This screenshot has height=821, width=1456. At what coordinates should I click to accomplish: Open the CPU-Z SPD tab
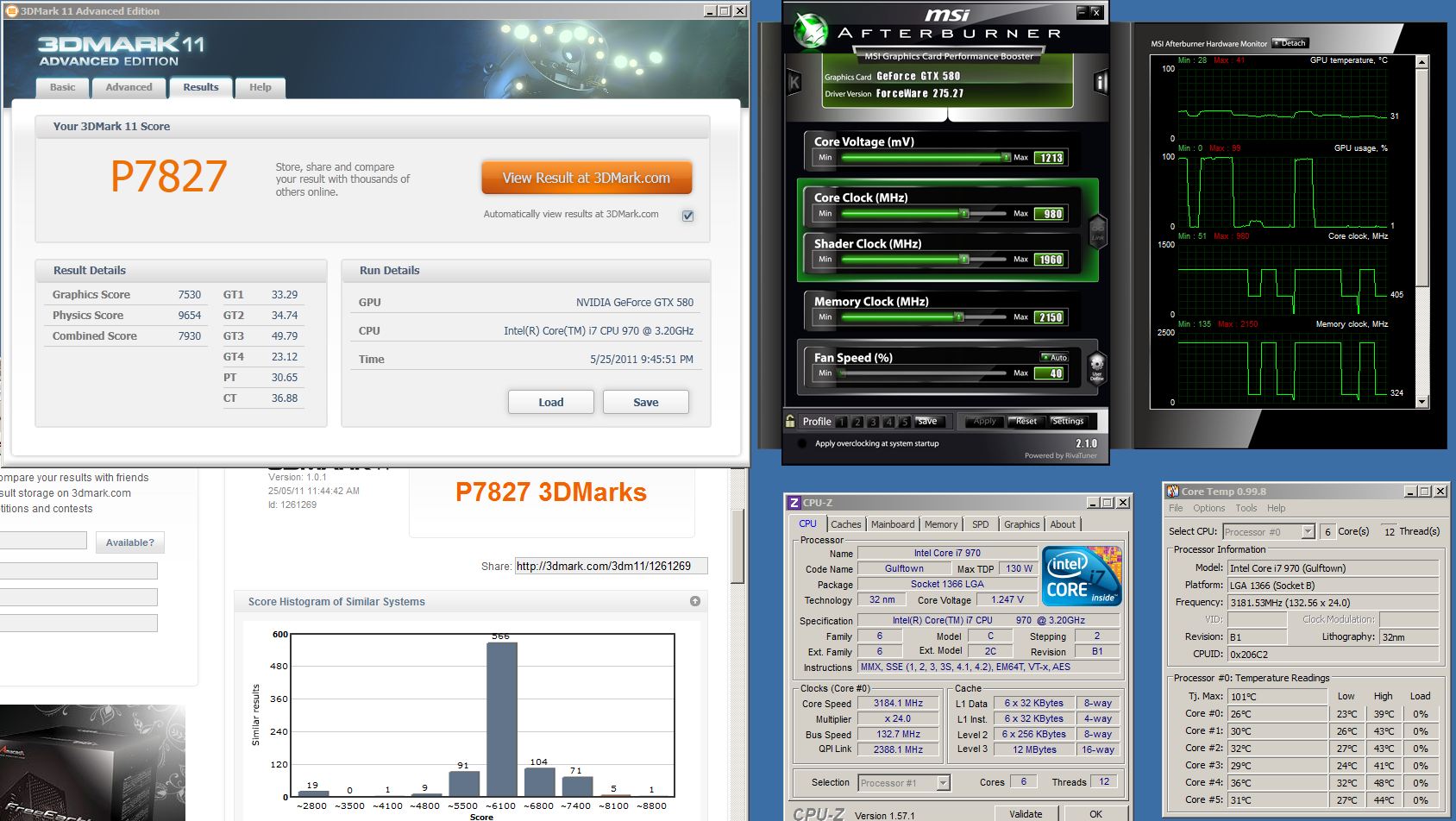(981, 524)
